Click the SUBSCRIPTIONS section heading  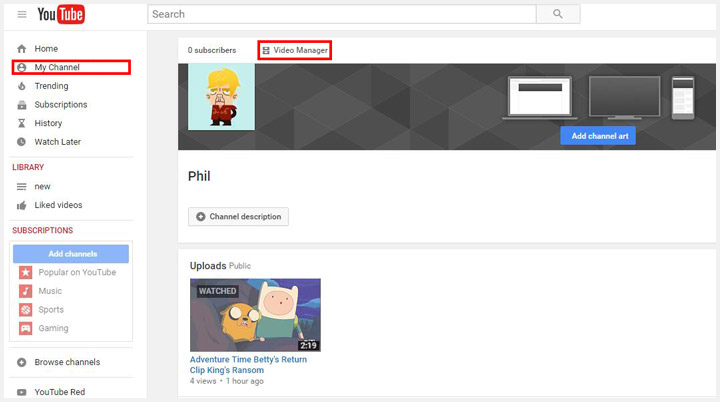[x=43, y=230]
